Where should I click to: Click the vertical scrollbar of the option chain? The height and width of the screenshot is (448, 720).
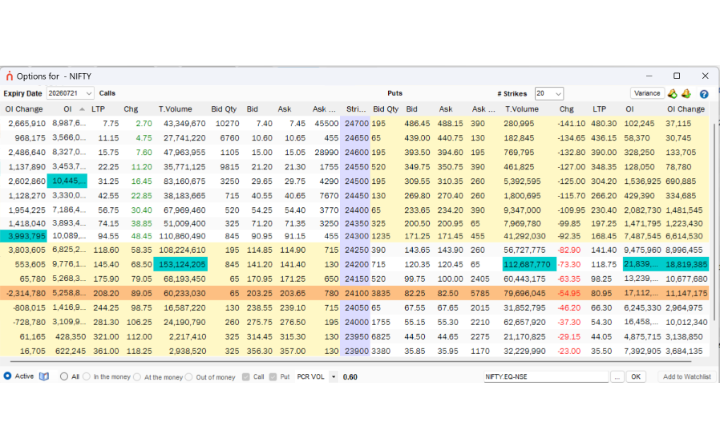coord(715,220)
